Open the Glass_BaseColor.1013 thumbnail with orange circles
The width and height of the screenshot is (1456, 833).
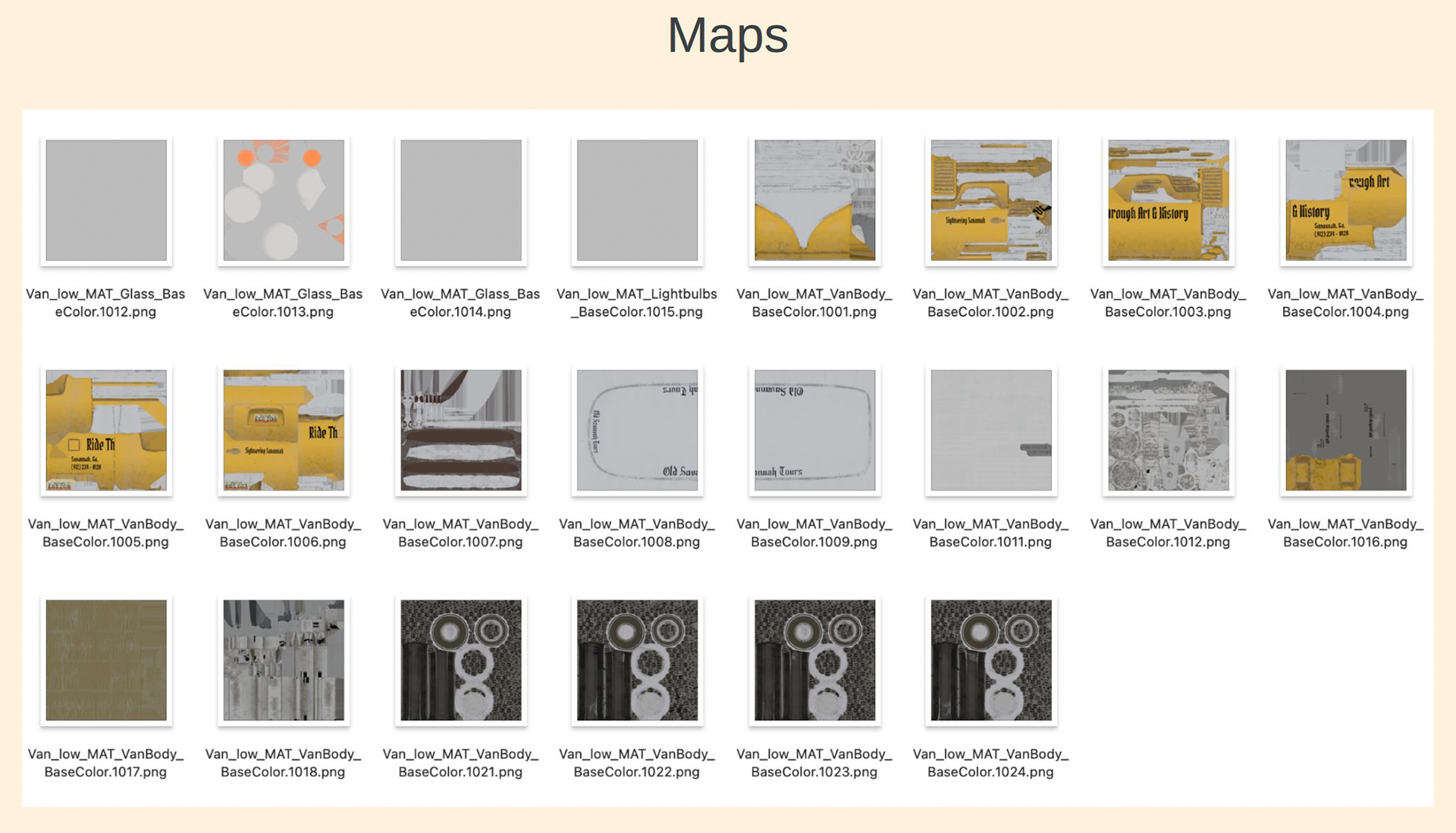pyautogui.click(x=284, y=200)
